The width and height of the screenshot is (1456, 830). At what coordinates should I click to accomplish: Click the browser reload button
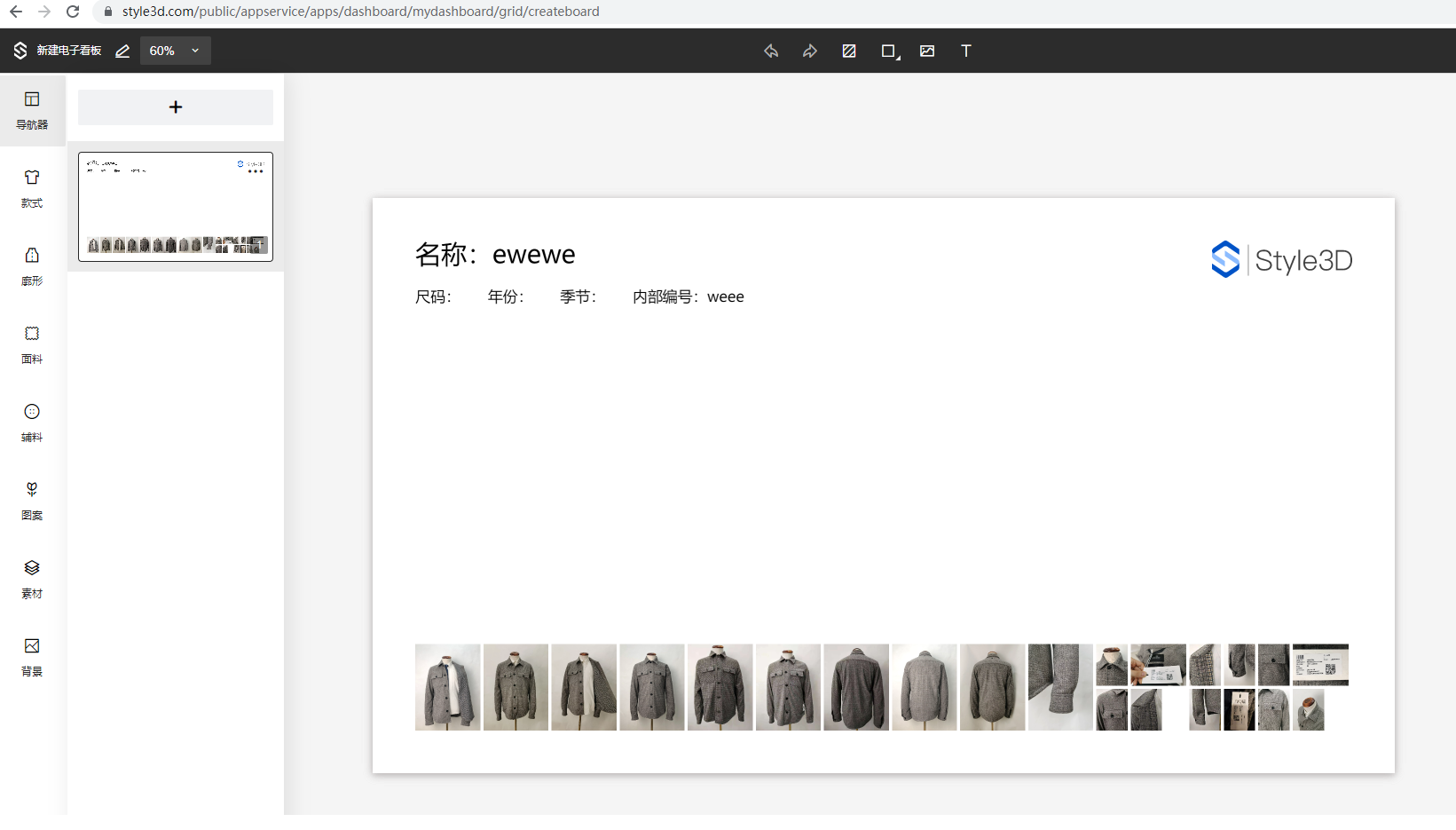(73, 12)
